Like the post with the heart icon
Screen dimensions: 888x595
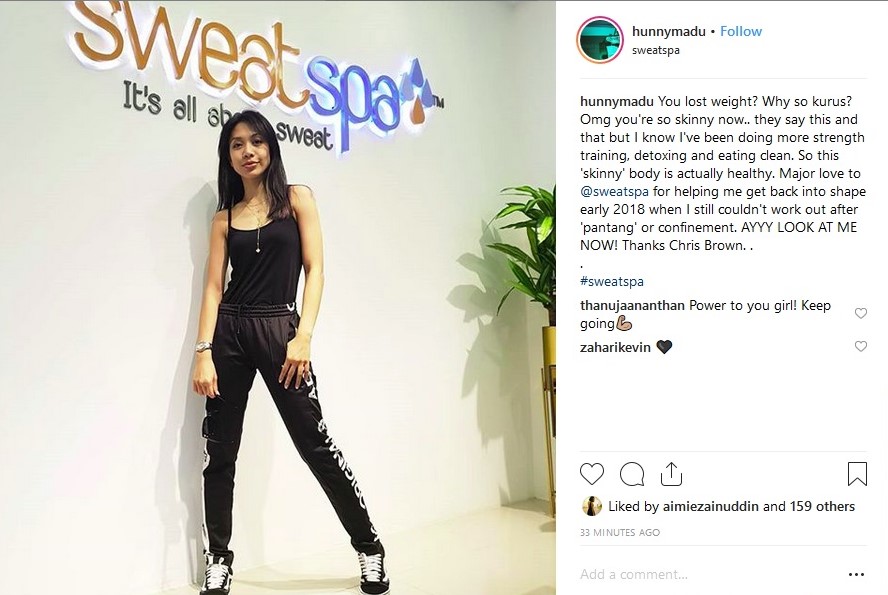click(592, 474)
